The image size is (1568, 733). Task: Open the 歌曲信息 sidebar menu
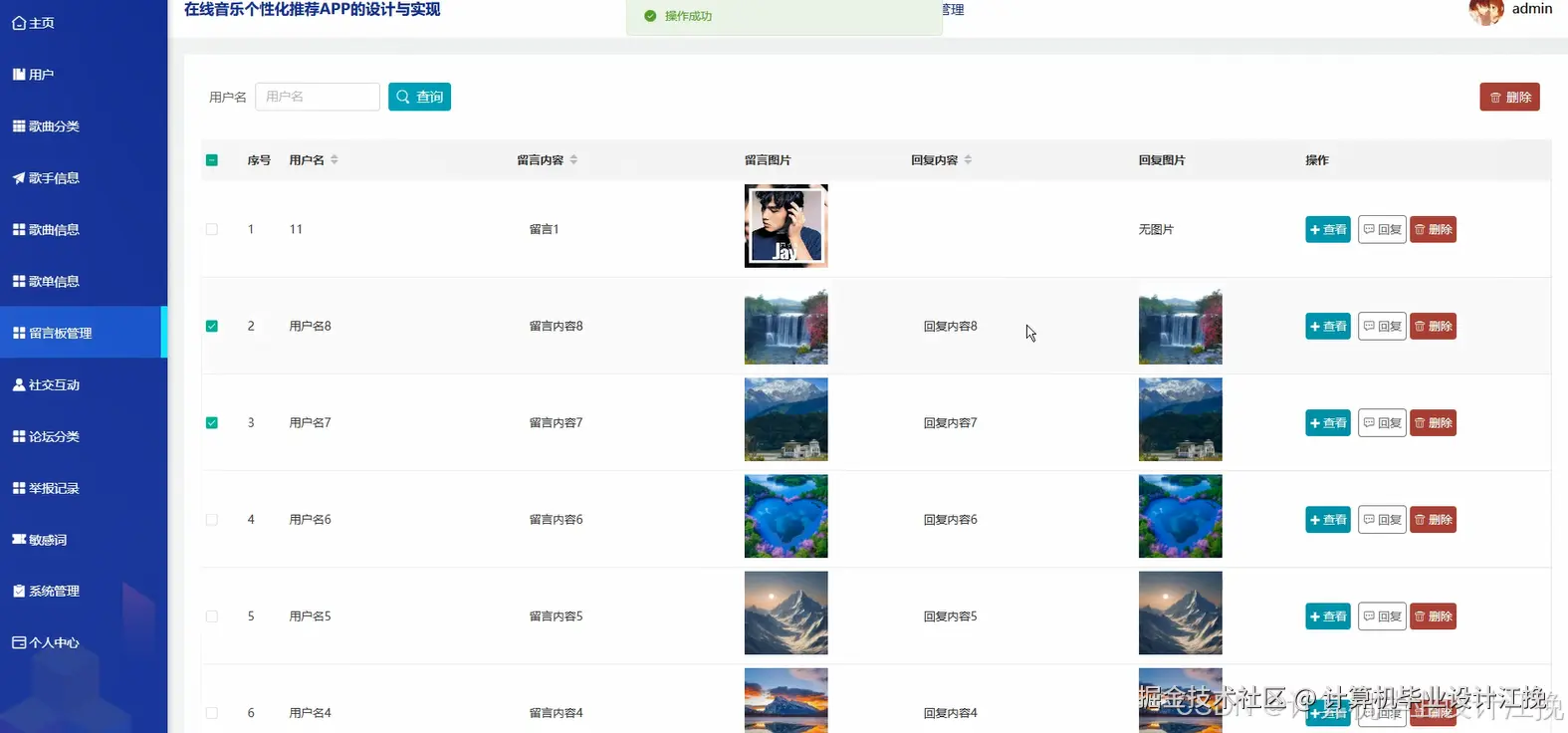tap(84, 230)
